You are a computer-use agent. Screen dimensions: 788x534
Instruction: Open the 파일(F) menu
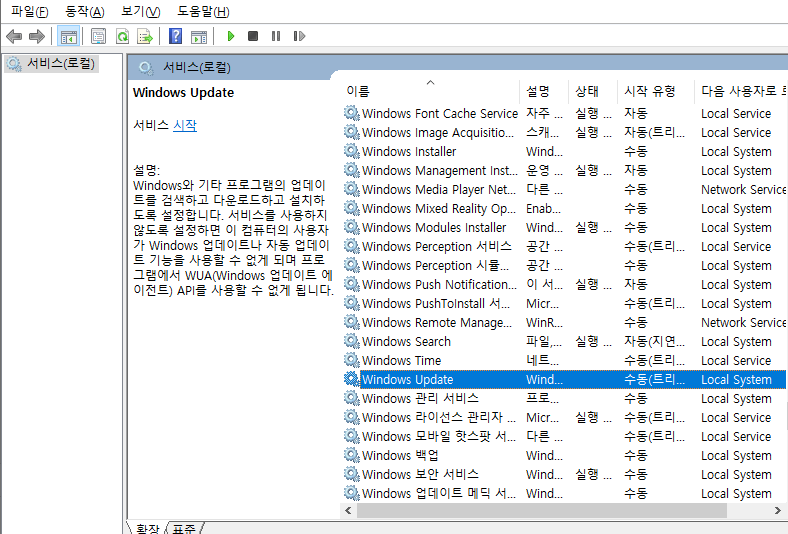click(30, 12)
